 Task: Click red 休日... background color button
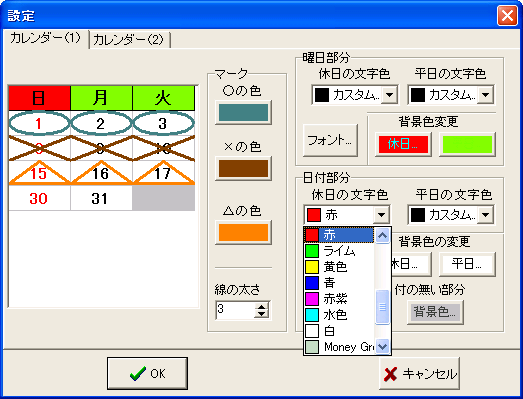pyautogui.click(x=403, y=144)
